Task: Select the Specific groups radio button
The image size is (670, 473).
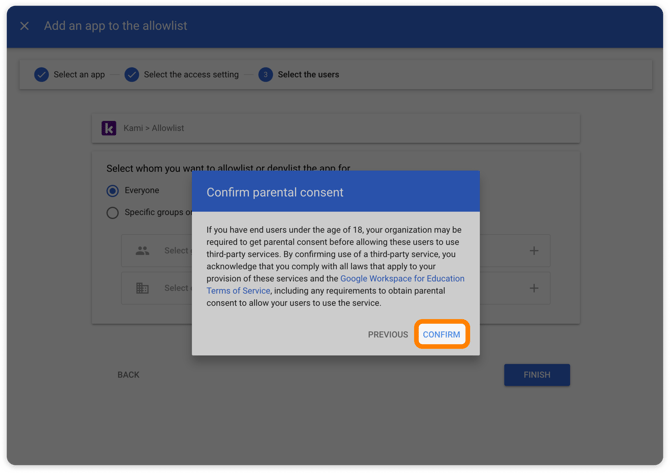Action: tap(112, 213)
